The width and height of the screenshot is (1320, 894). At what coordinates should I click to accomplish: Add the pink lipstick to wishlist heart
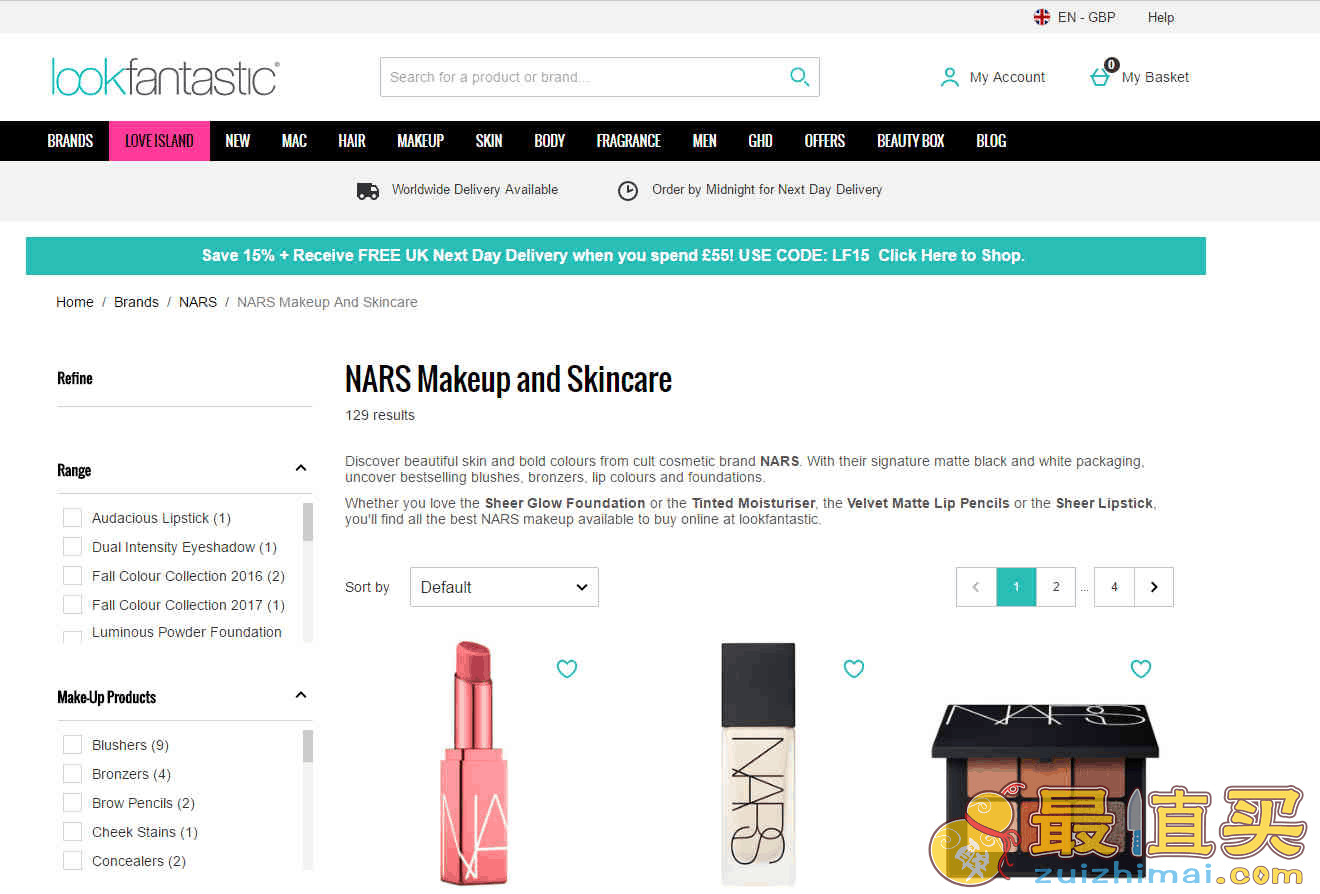[x=567, y=668]
